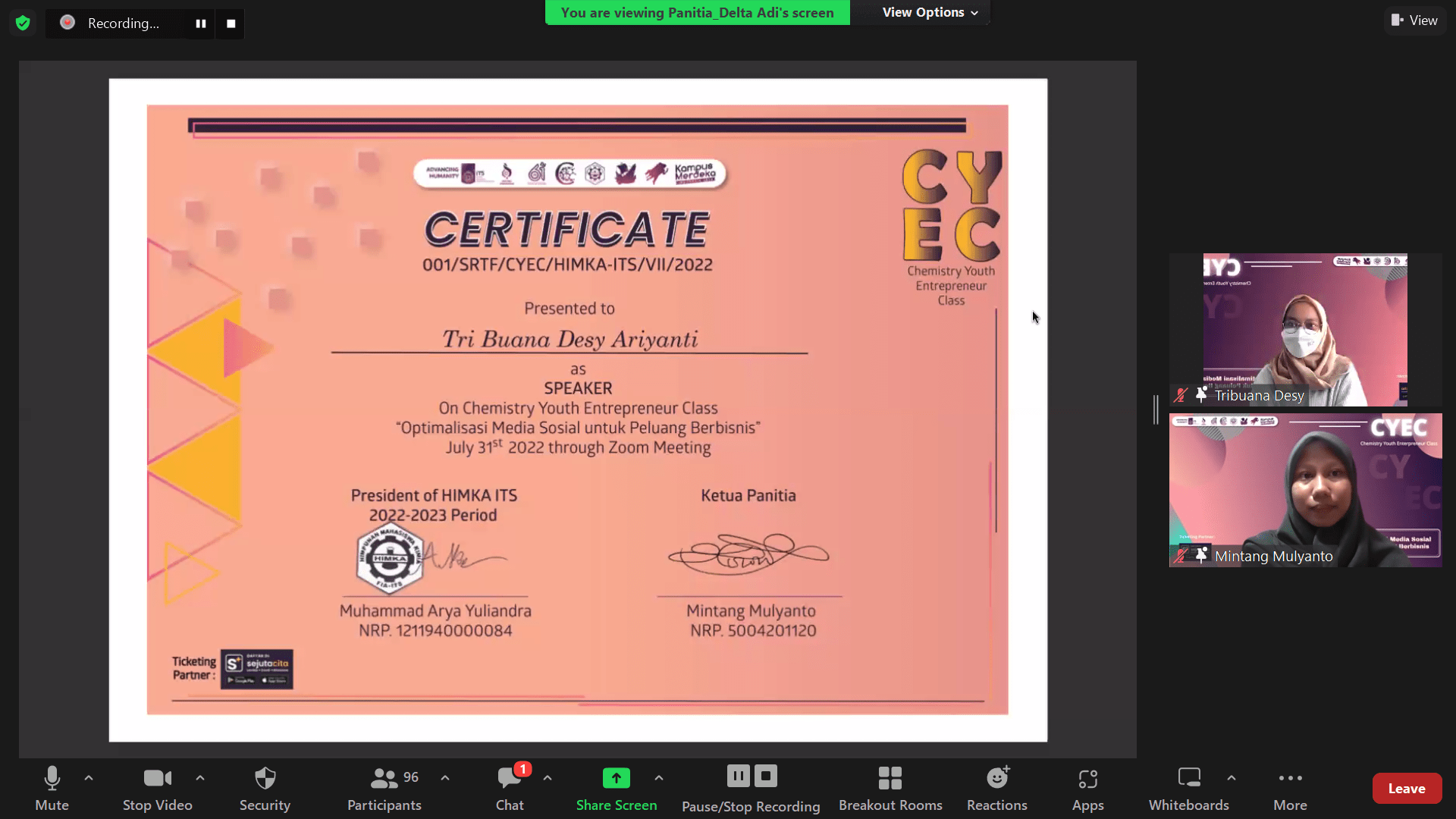The height and width of the screenshot is (819, 1456).
Task: Open the View Options dropdown
Action: click(x=929, y=12)
